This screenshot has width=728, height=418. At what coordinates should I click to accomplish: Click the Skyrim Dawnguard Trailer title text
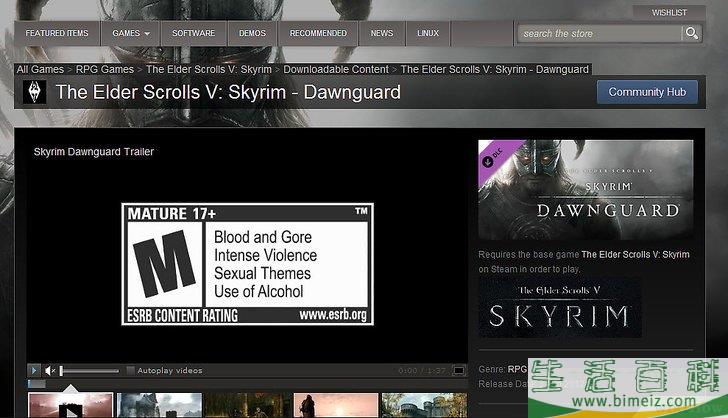point(94,151)
